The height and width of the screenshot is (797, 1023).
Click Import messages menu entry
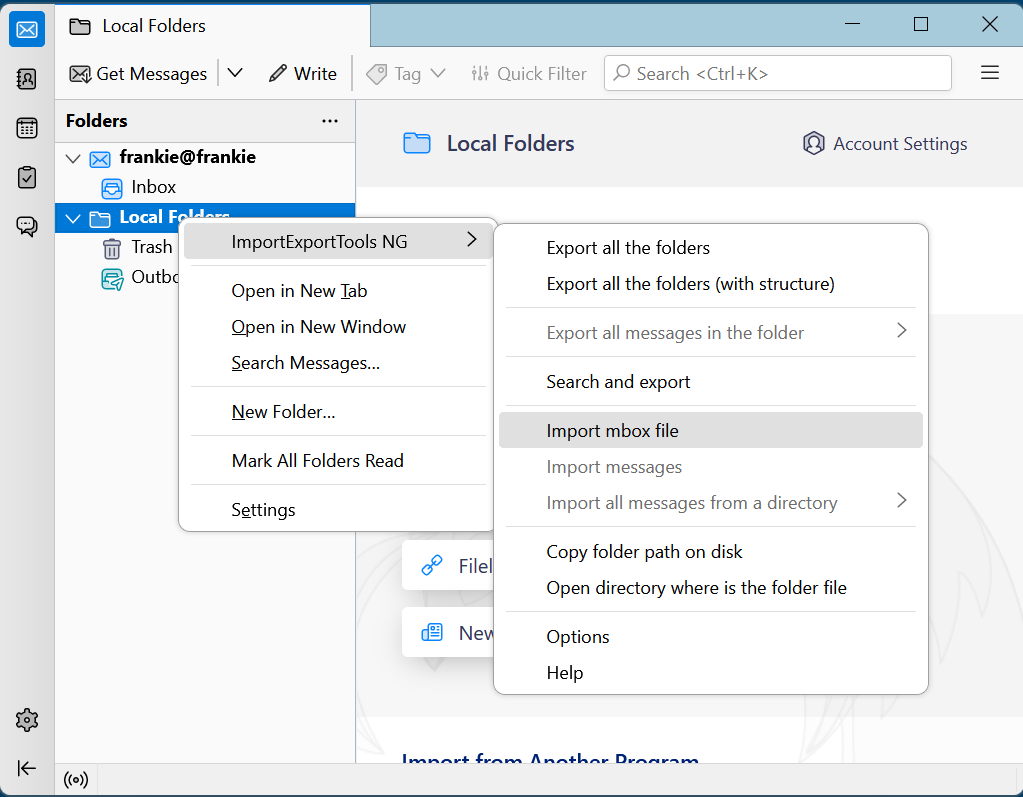click(711, 467)
